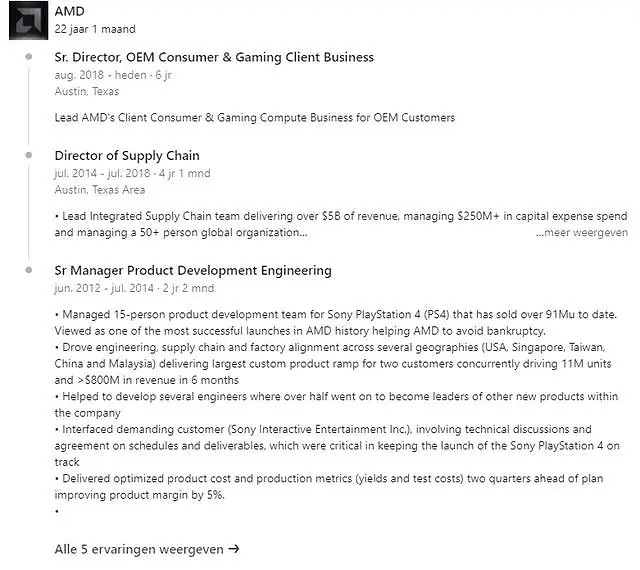Click 'Alle 5 ervaringen weergeven' link

[x=140, y=548]
